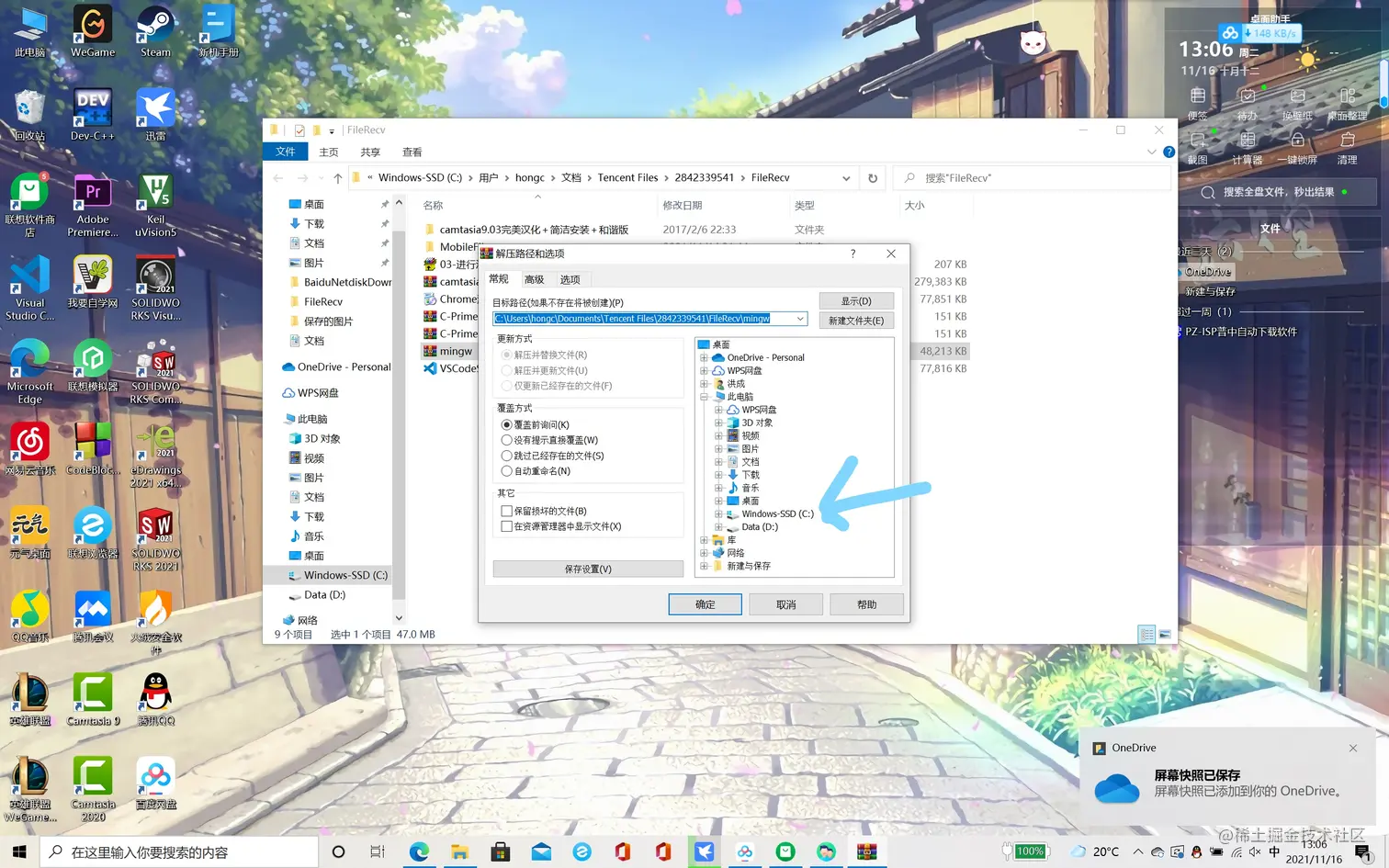Click the Windows Start button
This screenshot has height=868, width=1389.
19,851
